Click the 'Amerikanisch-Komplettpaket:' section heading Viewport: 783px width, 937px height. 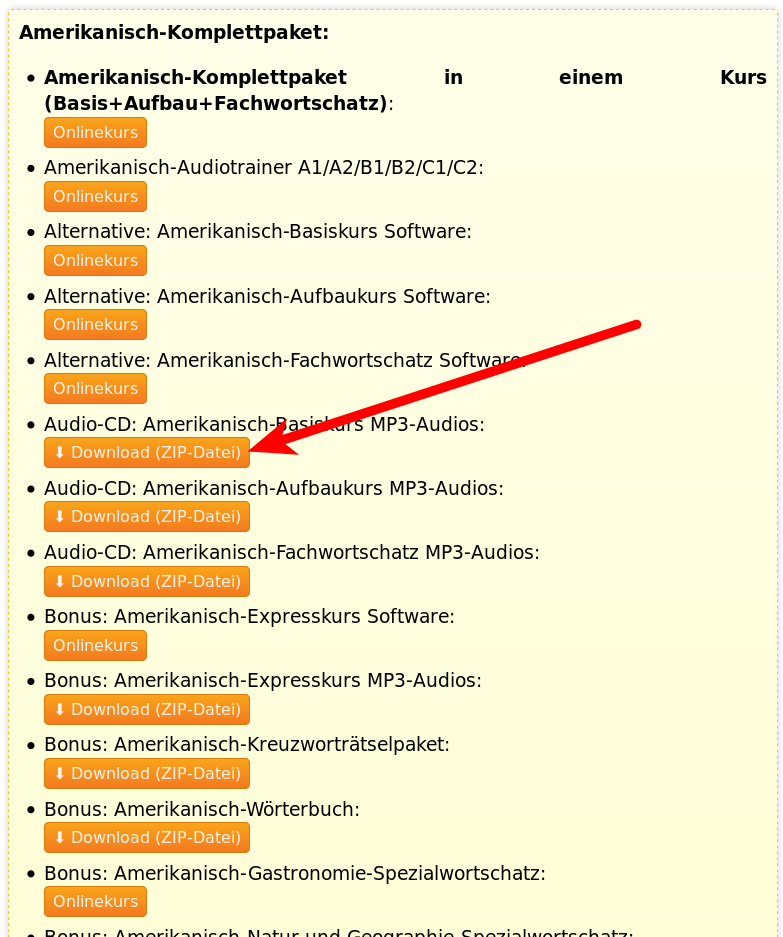pos(174,32)
